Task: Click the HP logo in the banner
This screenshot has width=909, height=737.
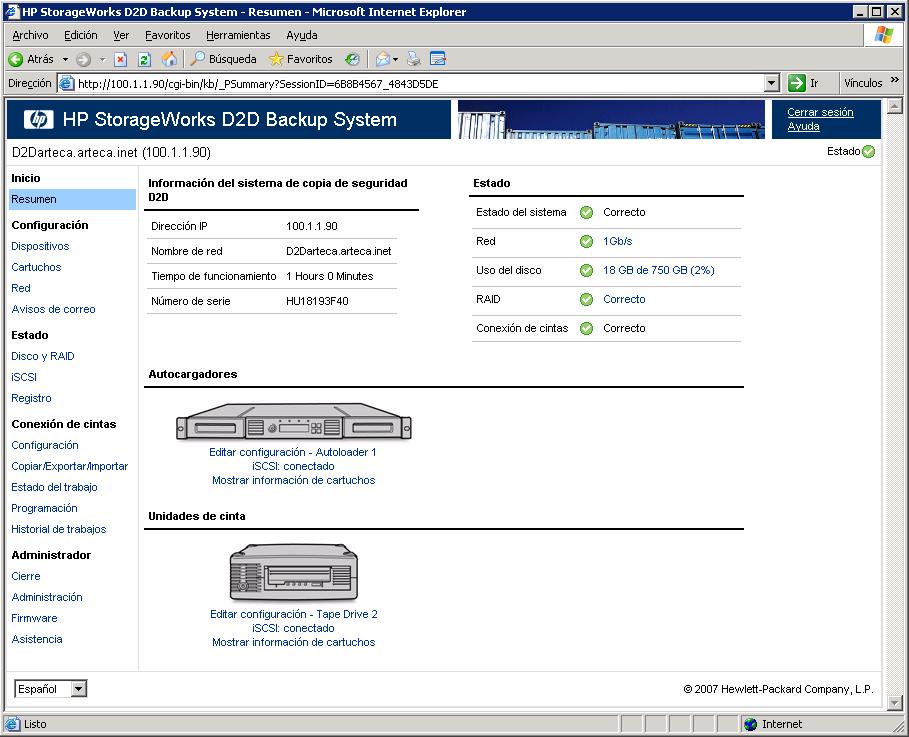Action: 38,119
